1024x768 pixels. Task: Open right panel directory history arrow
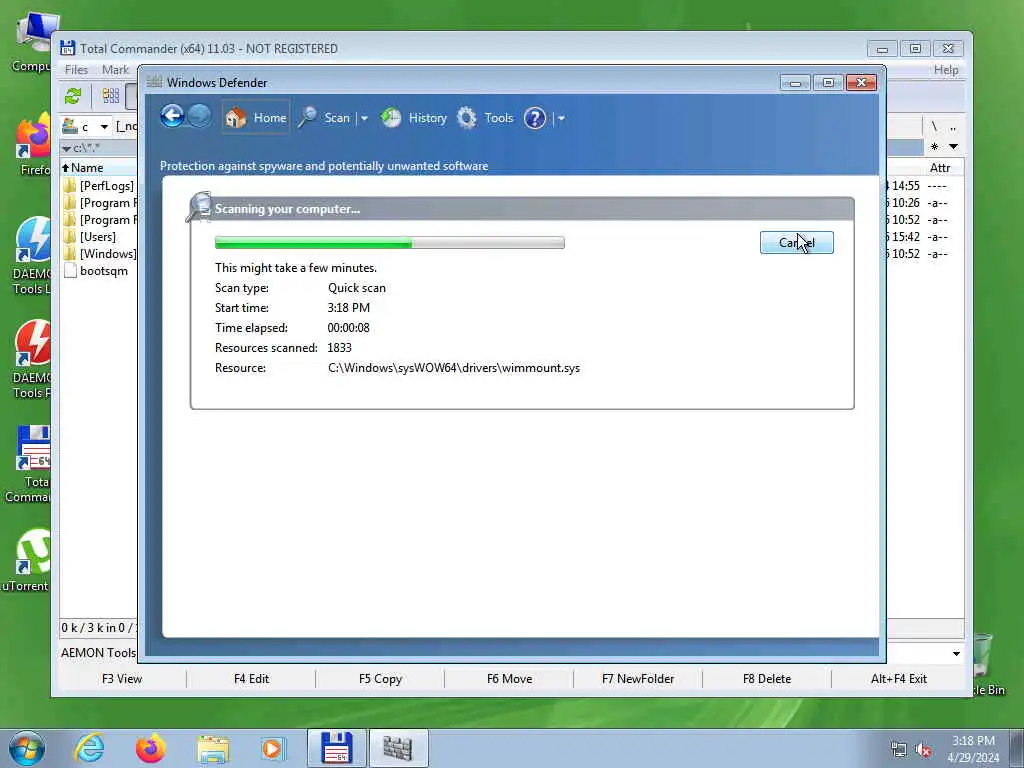pos(953,147)
